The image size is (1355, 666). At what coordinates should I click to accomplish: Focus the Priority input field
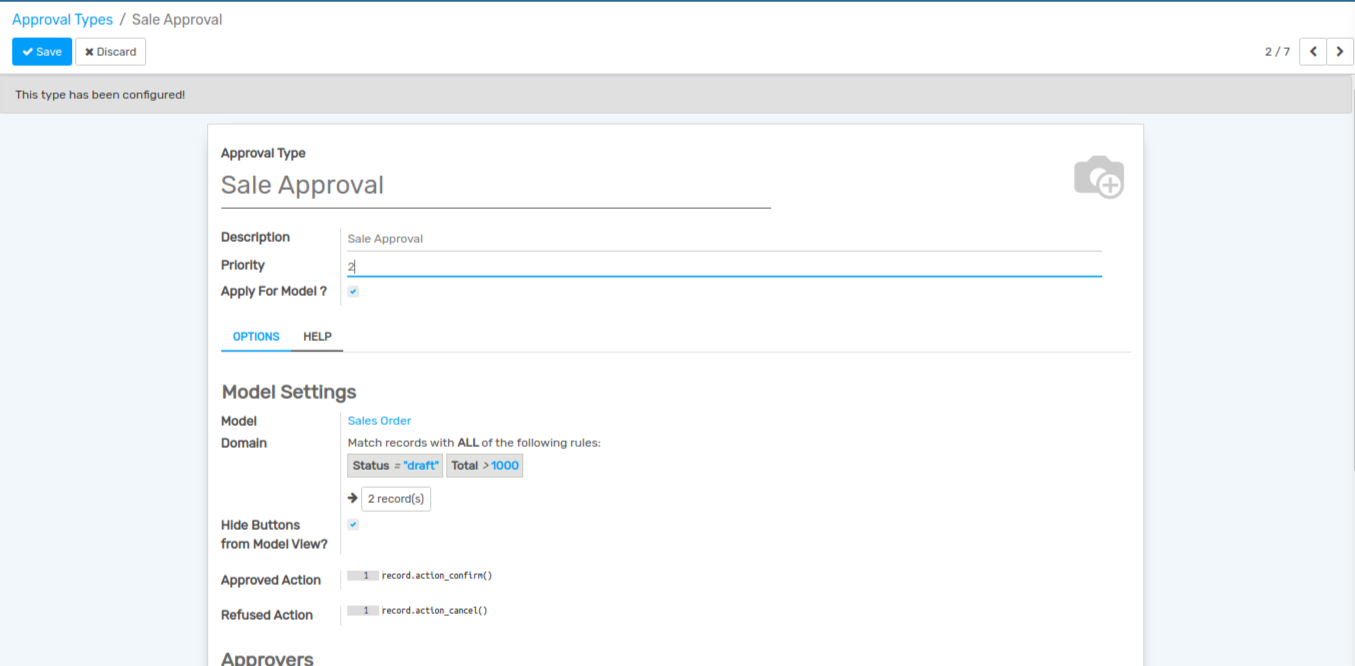coord(720,266)
